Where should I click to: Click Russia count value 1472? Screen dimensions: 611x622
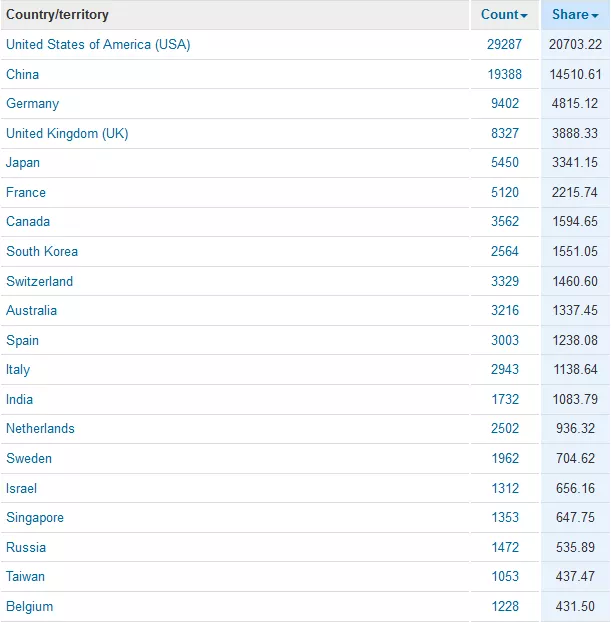coord(505,547)
